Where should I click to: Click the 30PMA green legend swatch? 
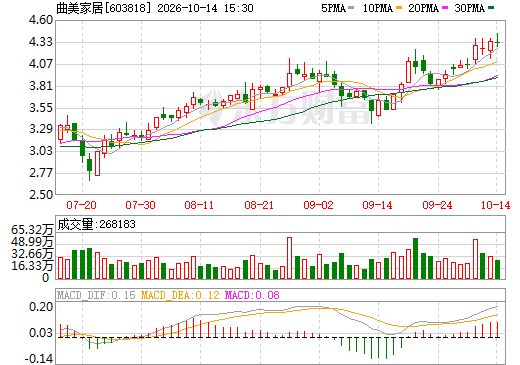tap(491, 8)
